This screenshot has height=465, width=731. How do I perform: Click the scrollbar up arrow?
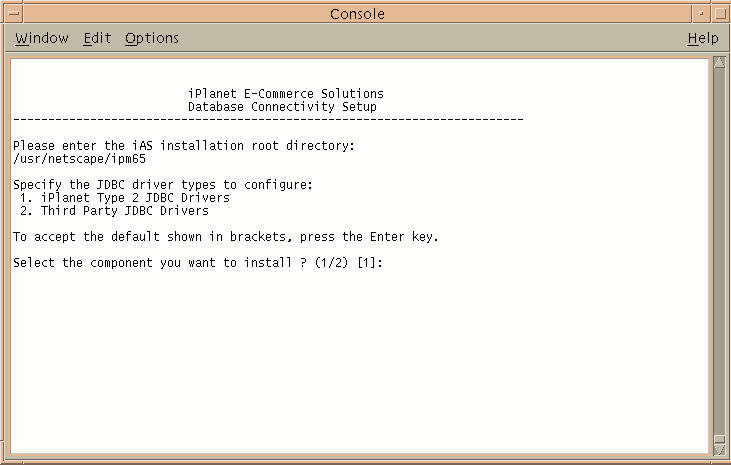click(719, 63)
